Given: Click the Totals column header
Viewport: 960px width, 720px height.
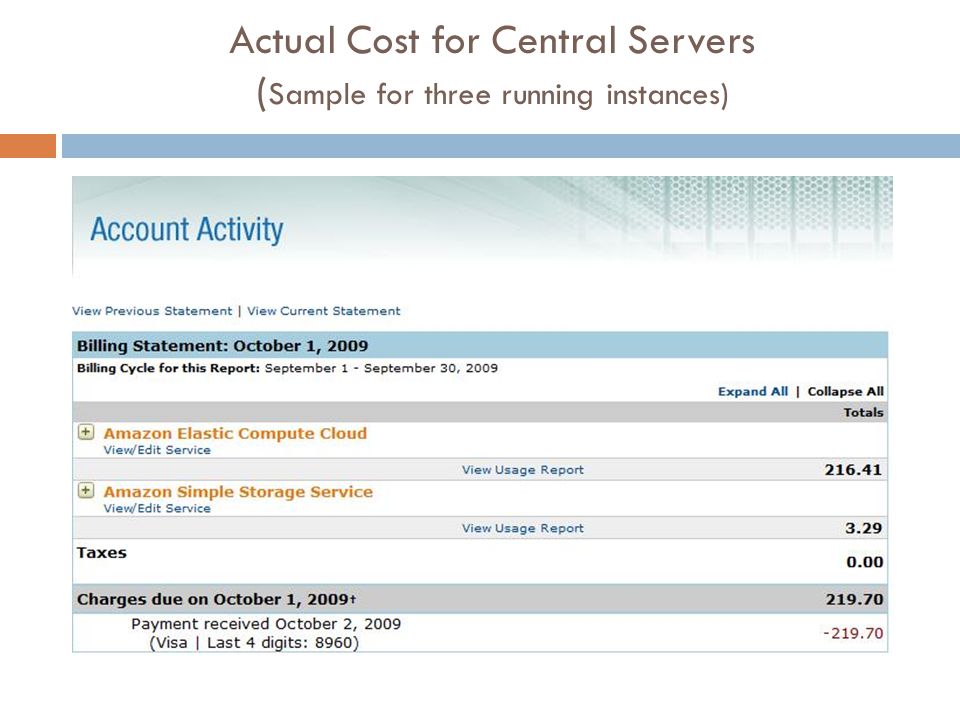Looking at the screenshot, I should tap(863, 413).
